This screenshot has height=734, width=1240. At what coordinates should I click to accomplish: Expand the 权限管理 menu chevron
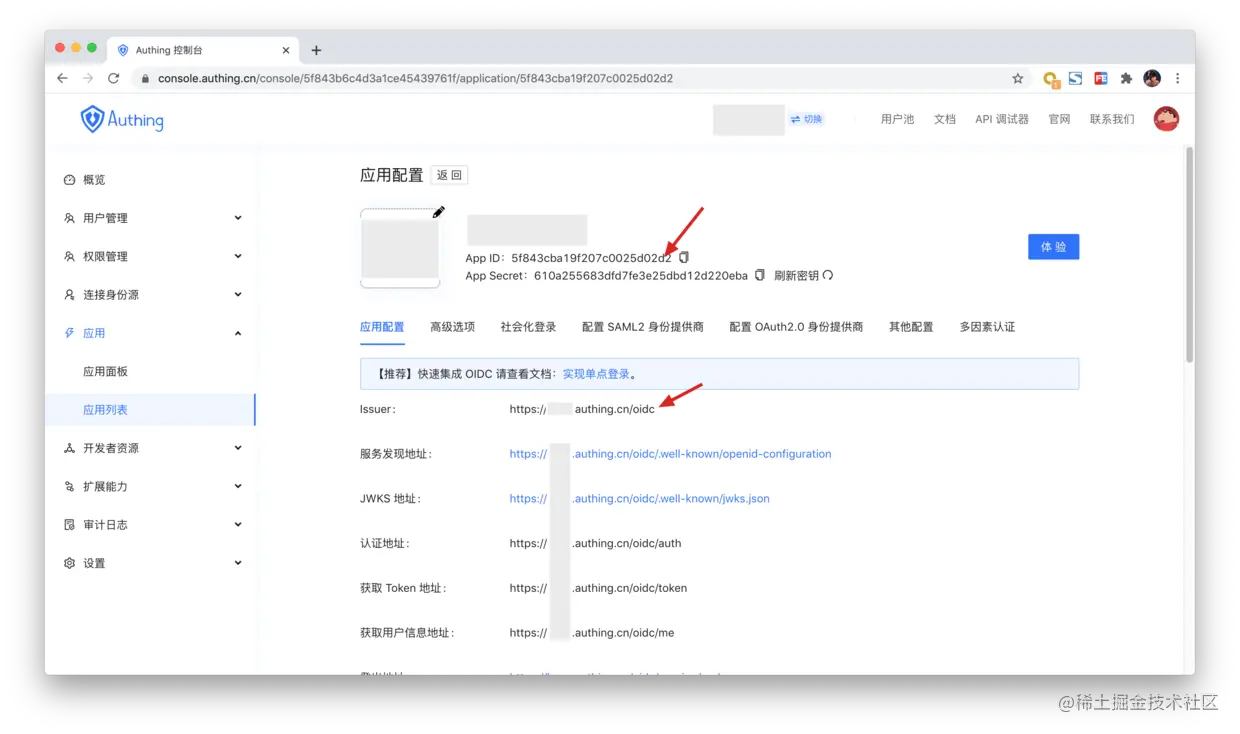(x=238, y=256)
